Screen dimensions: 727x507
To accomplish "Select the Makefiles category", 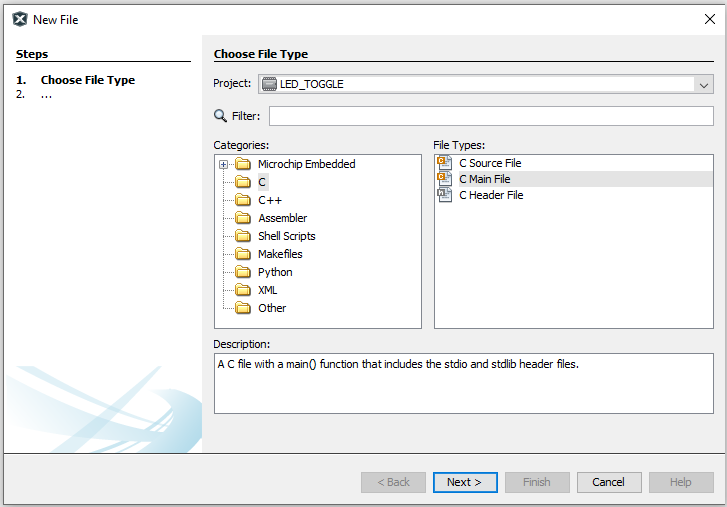I will (280, 254).
